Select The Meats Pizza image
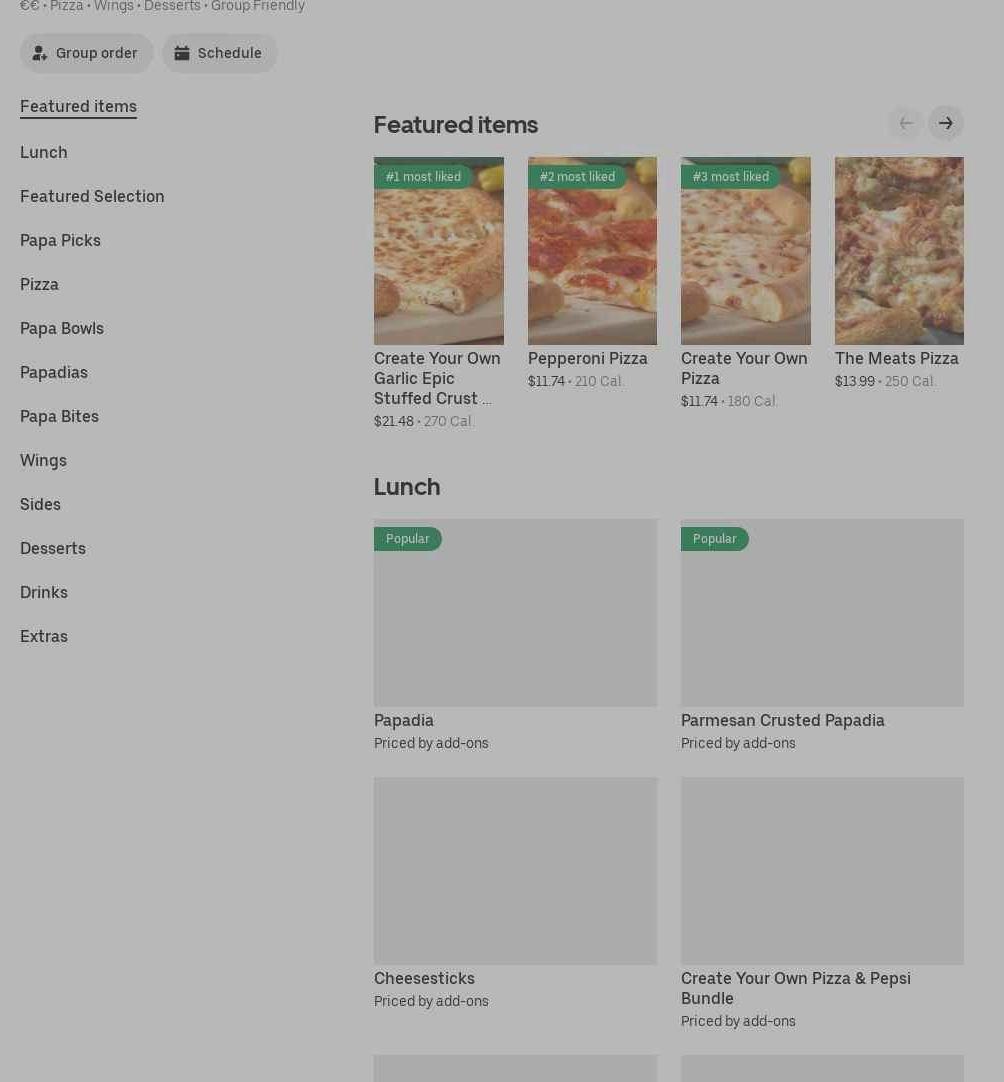Image resolution: width=1004 pixels, height=1082 pixels. tap(899, 251)
